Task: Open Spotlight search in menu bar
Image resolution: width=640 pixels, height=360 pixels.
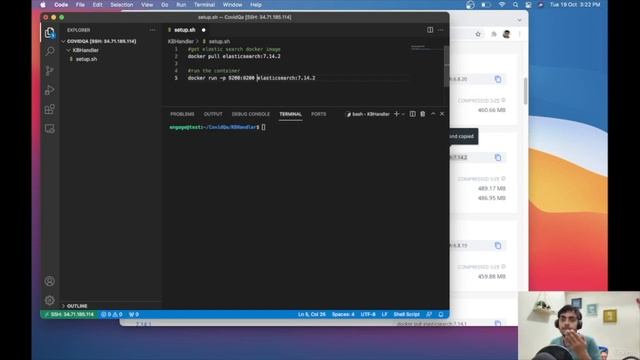Action: tap(516, 5)
